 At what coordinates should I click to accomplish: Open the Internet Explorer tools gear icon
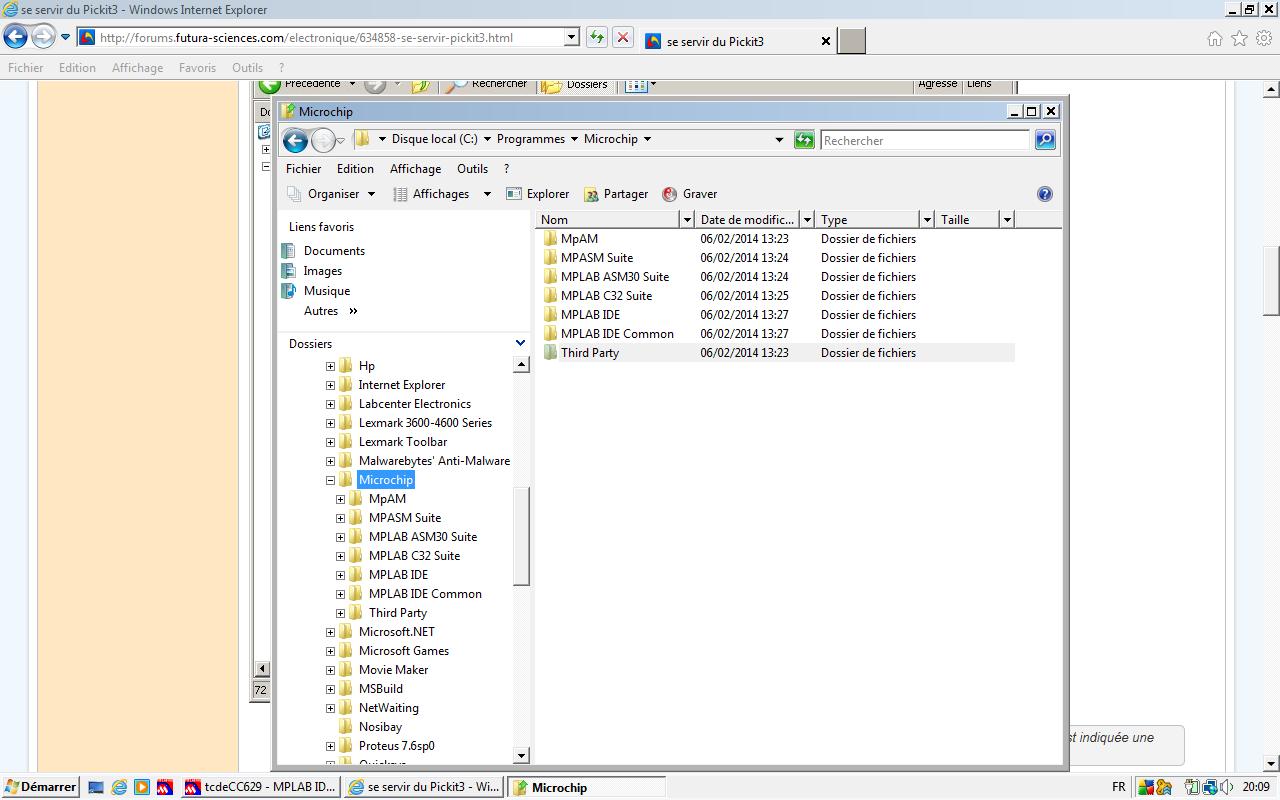point(1265,39)
